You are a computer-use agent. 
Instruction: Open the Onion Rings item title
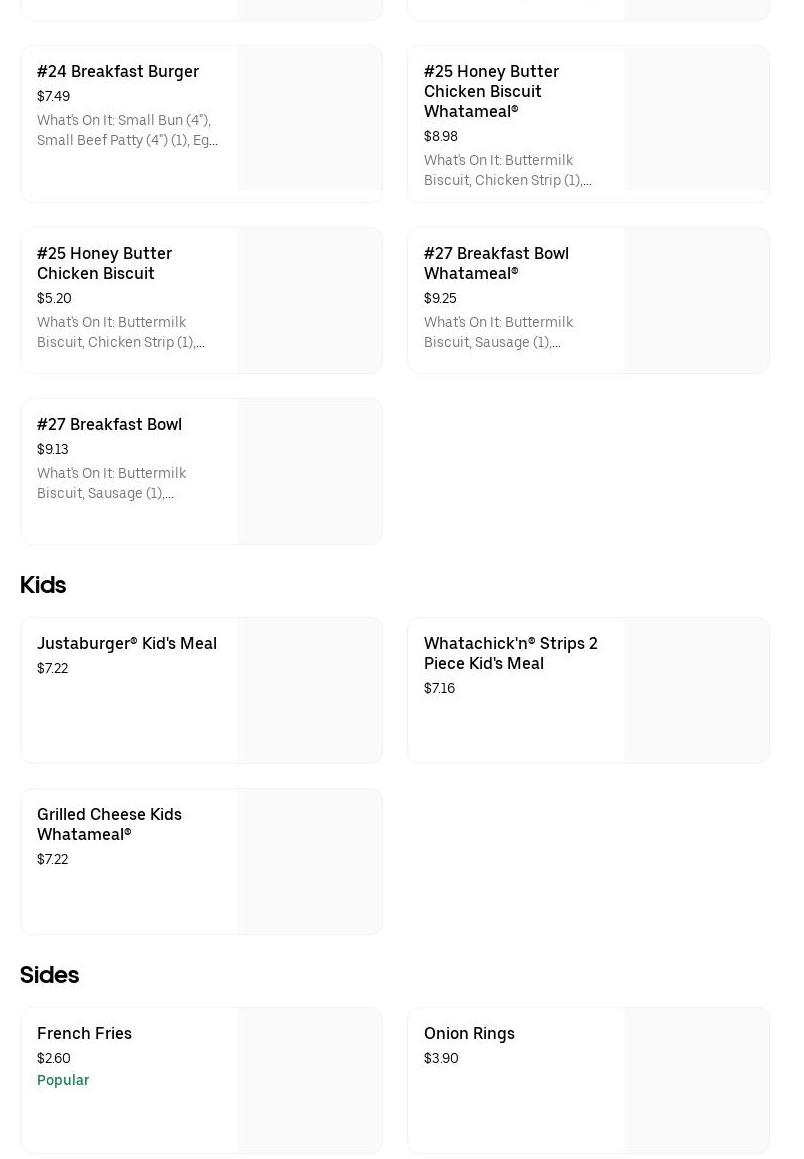(469, 1033)
